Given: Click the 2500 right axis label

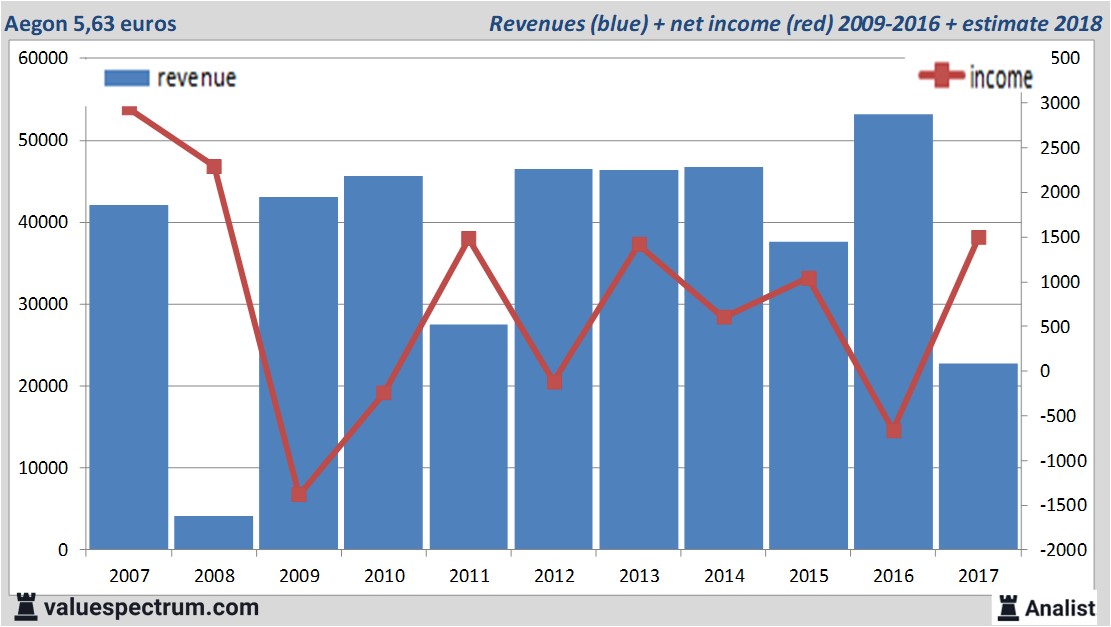Looking at the screenshot, I should 1060,148.
